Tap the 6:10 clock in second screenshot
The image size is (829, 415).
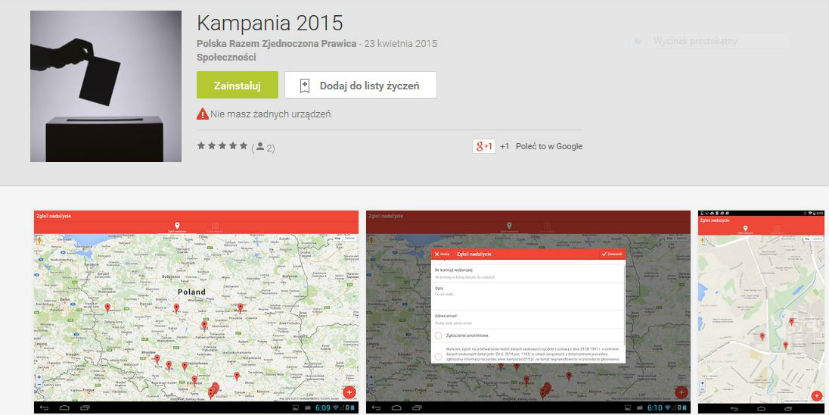click(x=655, y=408)
